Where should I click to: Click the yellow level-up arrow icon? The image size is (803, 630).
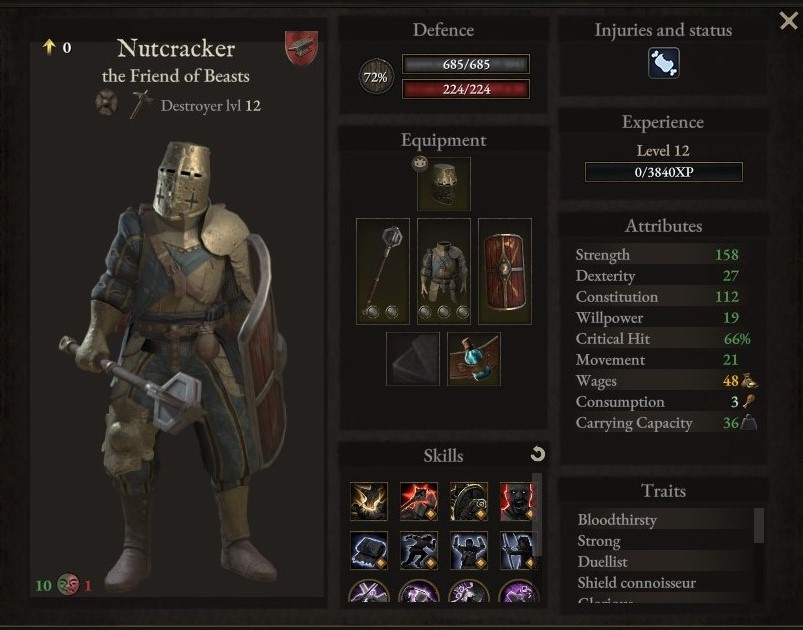pyautogui.click(x=49, y=47)
